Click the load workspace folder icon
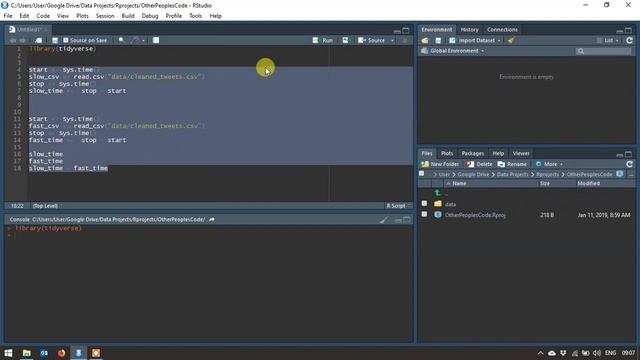This screenshot has height=360, width=640. 425,40
